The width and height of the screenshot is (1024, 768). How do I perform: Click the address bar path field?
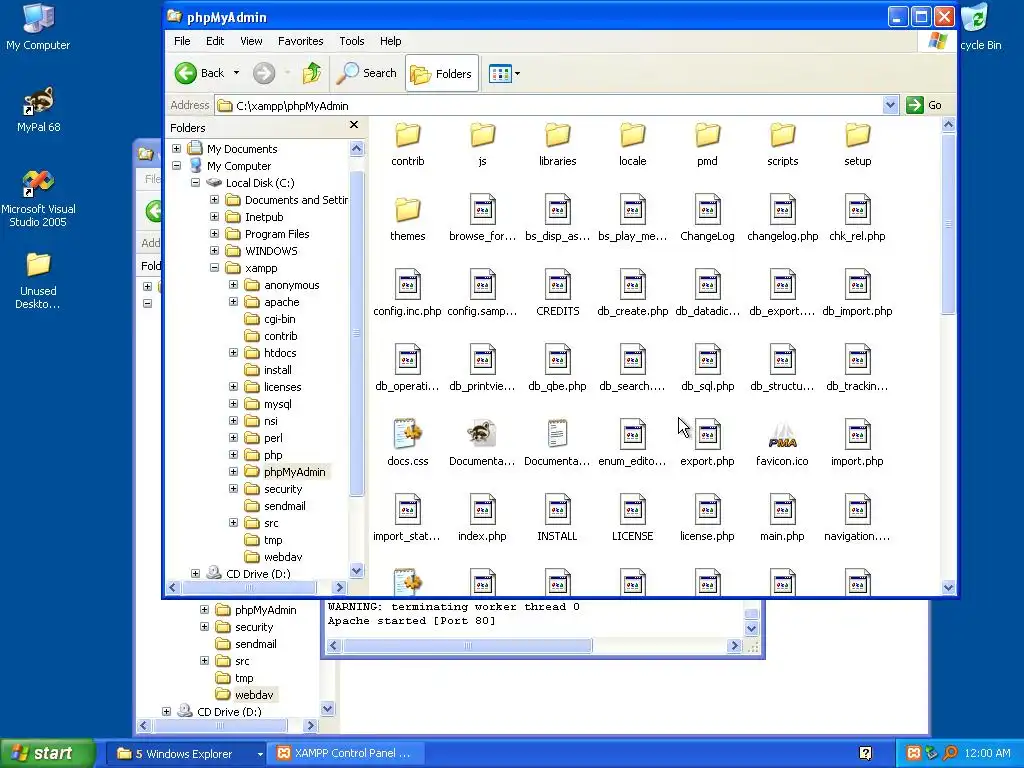550,106
